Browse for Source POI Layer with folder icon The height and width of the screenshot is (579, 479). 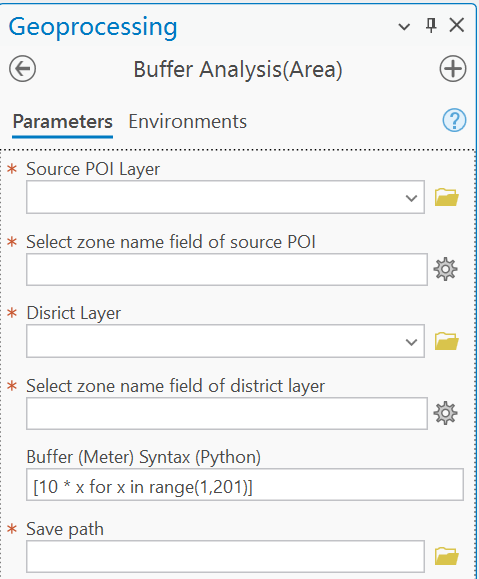(447, 197)
